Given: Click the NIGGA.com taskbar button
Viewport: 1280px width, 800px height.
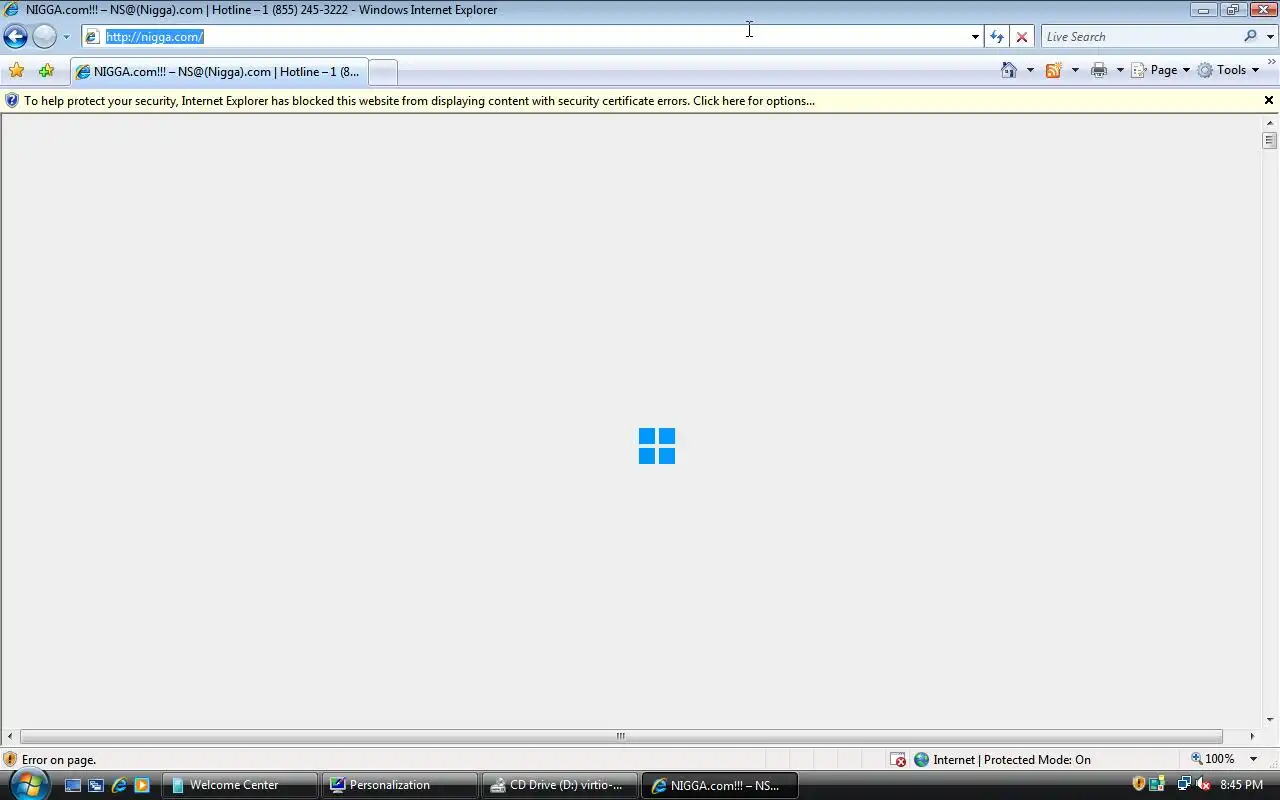Looking at the screenshot, I should pos(719,785).
